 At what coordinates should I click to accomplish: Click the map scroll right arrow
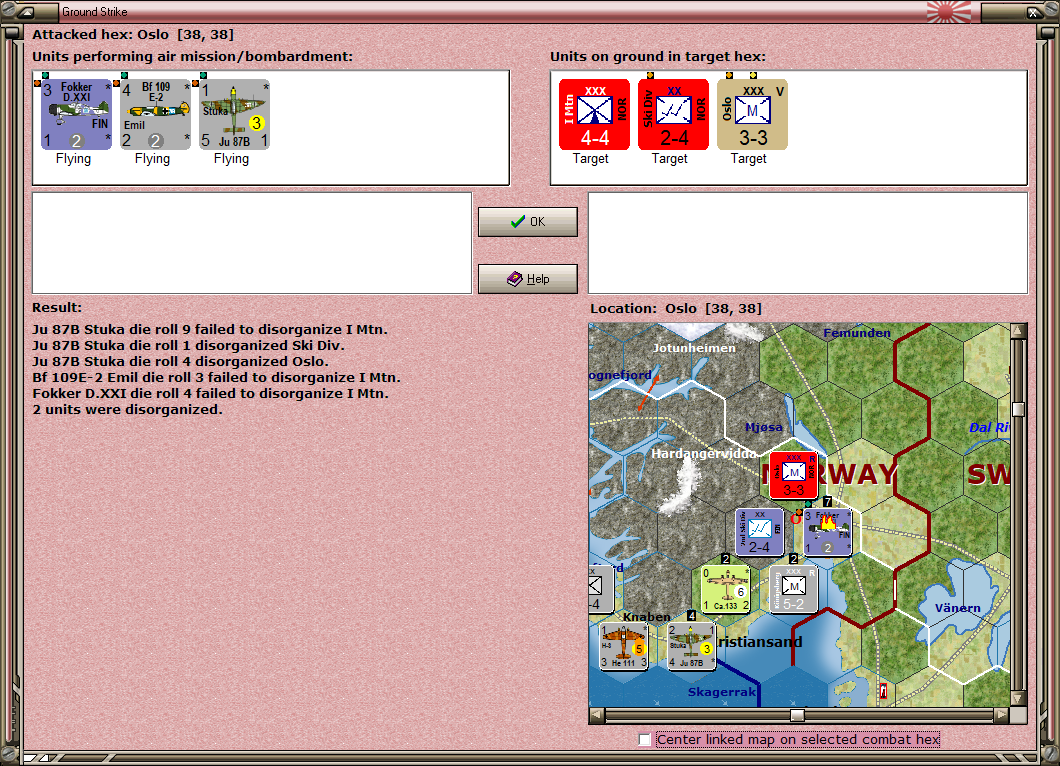(x=1002, y=715)
